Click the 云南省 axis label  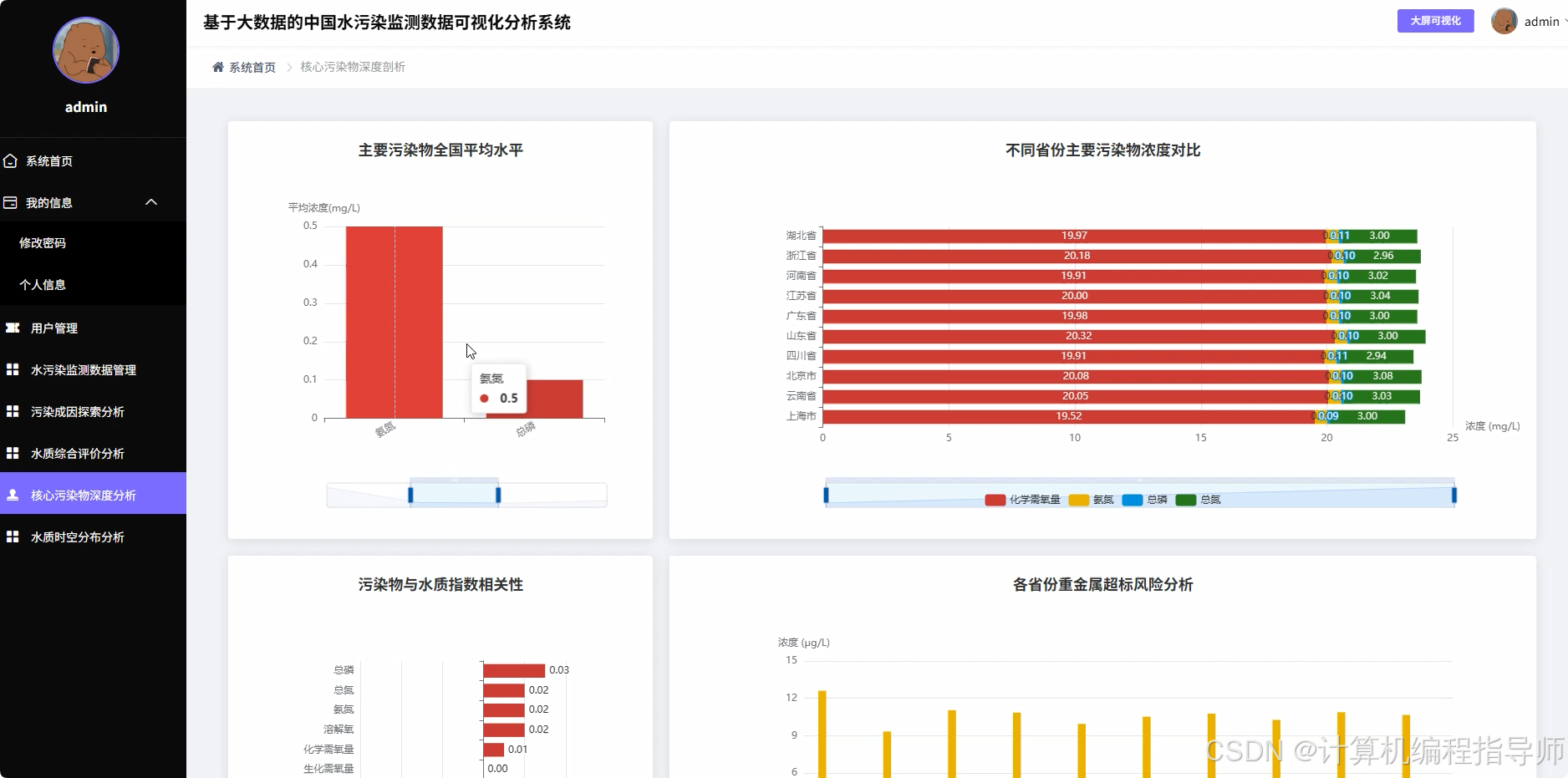(801, 396)
